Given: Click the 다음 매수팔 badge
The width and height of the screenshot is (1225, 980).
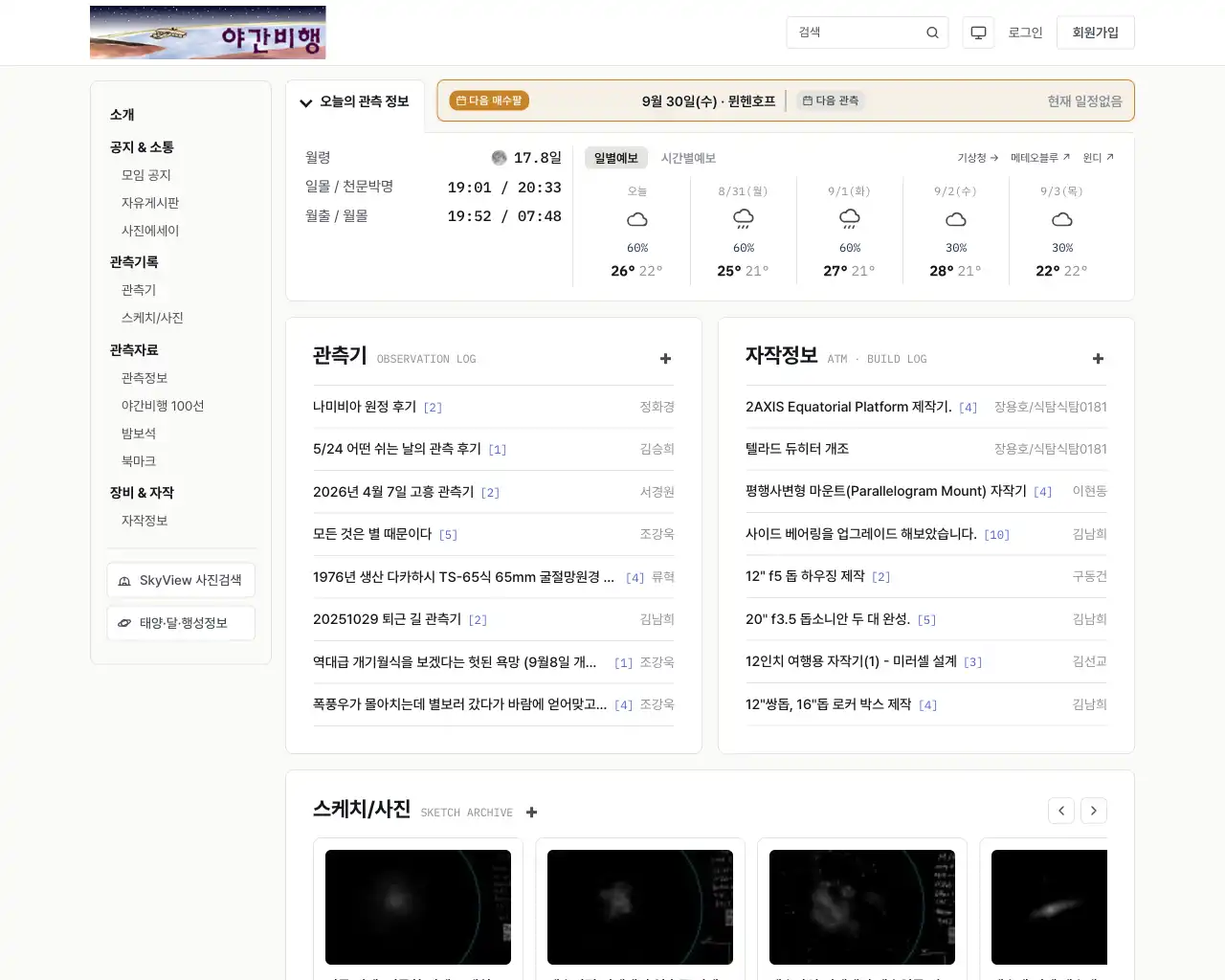Looking at the screenshot, I should tap(489, 100).
